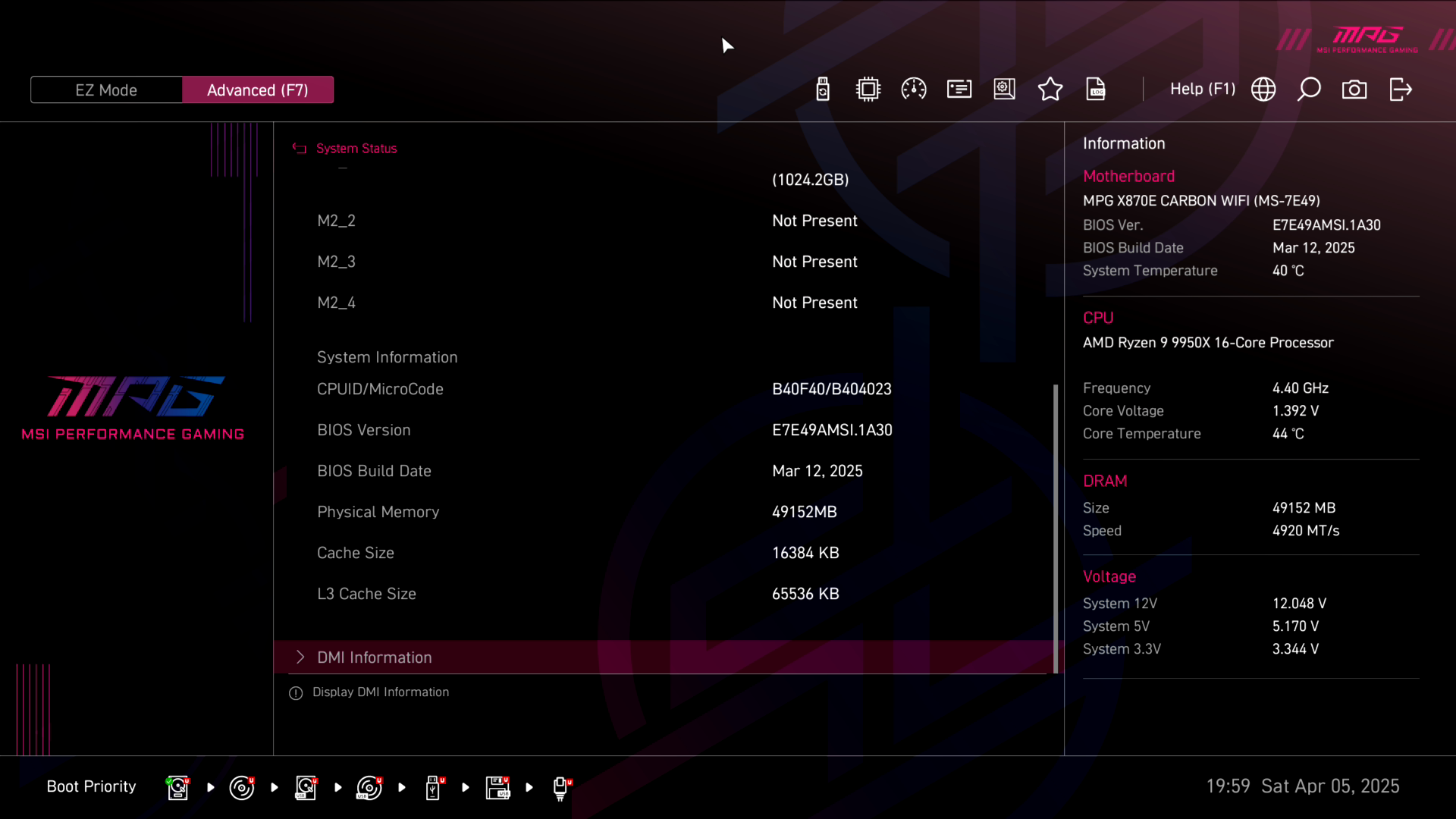Screen dimensions: 1456x819
Task: Click the memory profile card icon
Action: pos(959,89)
